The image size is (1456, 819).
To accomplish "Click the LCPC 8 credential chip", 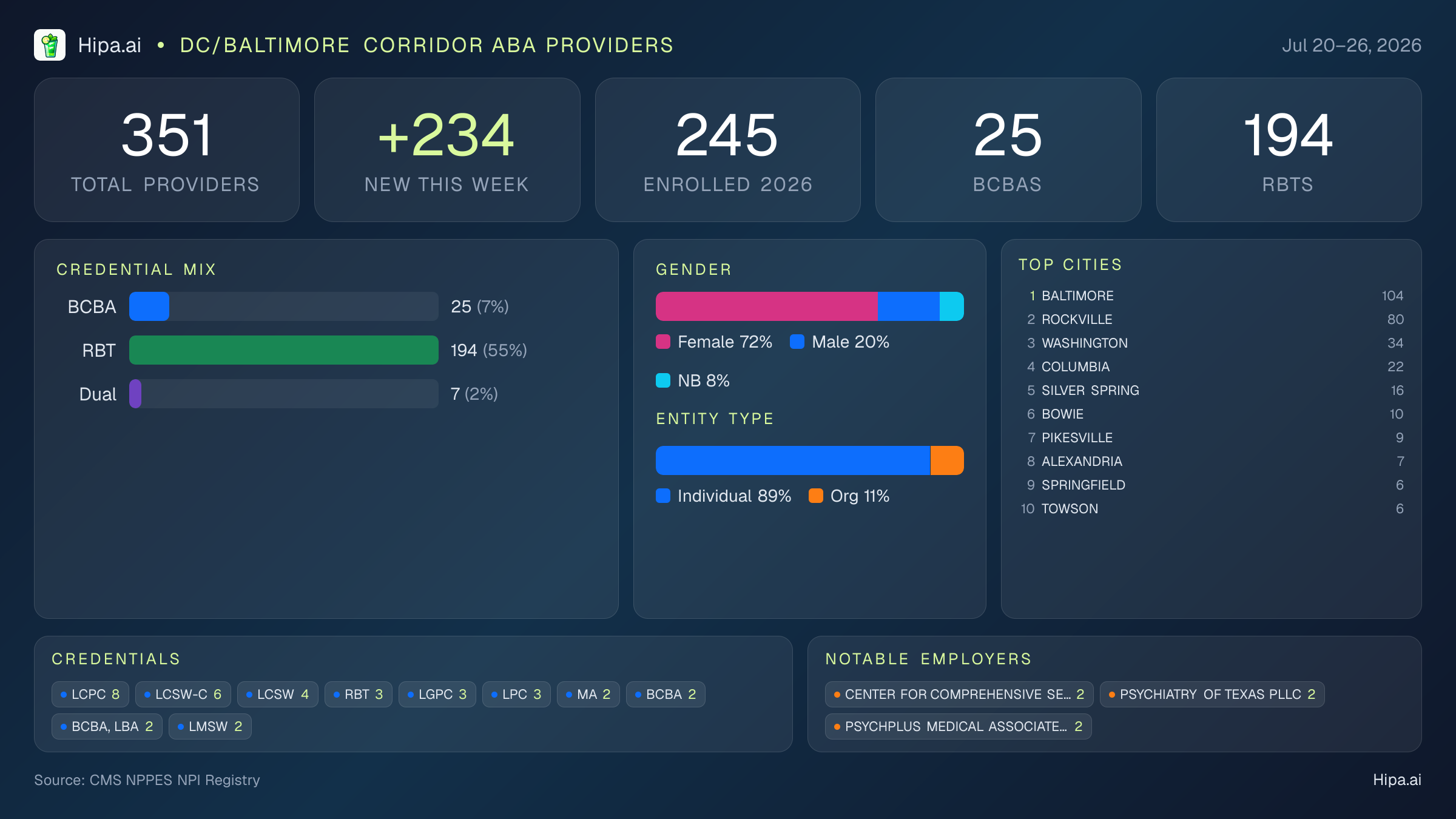I will click(90, 694).
